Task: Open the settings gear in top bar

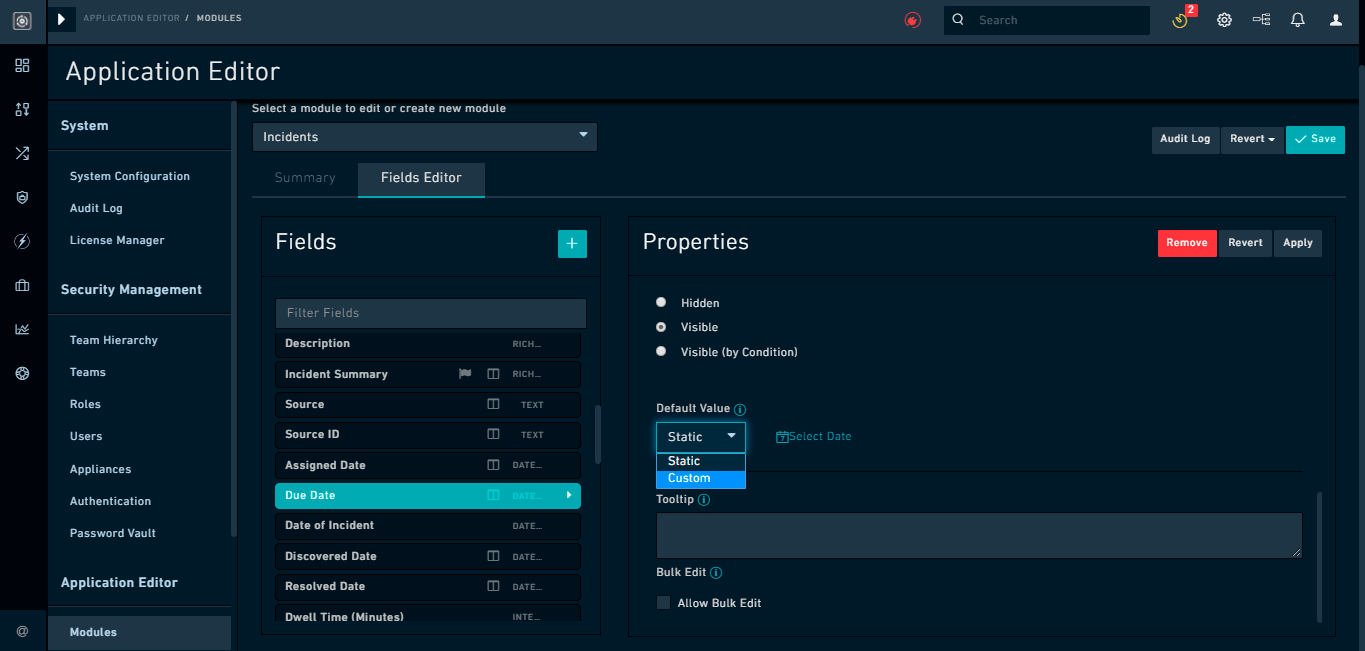Action: tap(1224, 19)
